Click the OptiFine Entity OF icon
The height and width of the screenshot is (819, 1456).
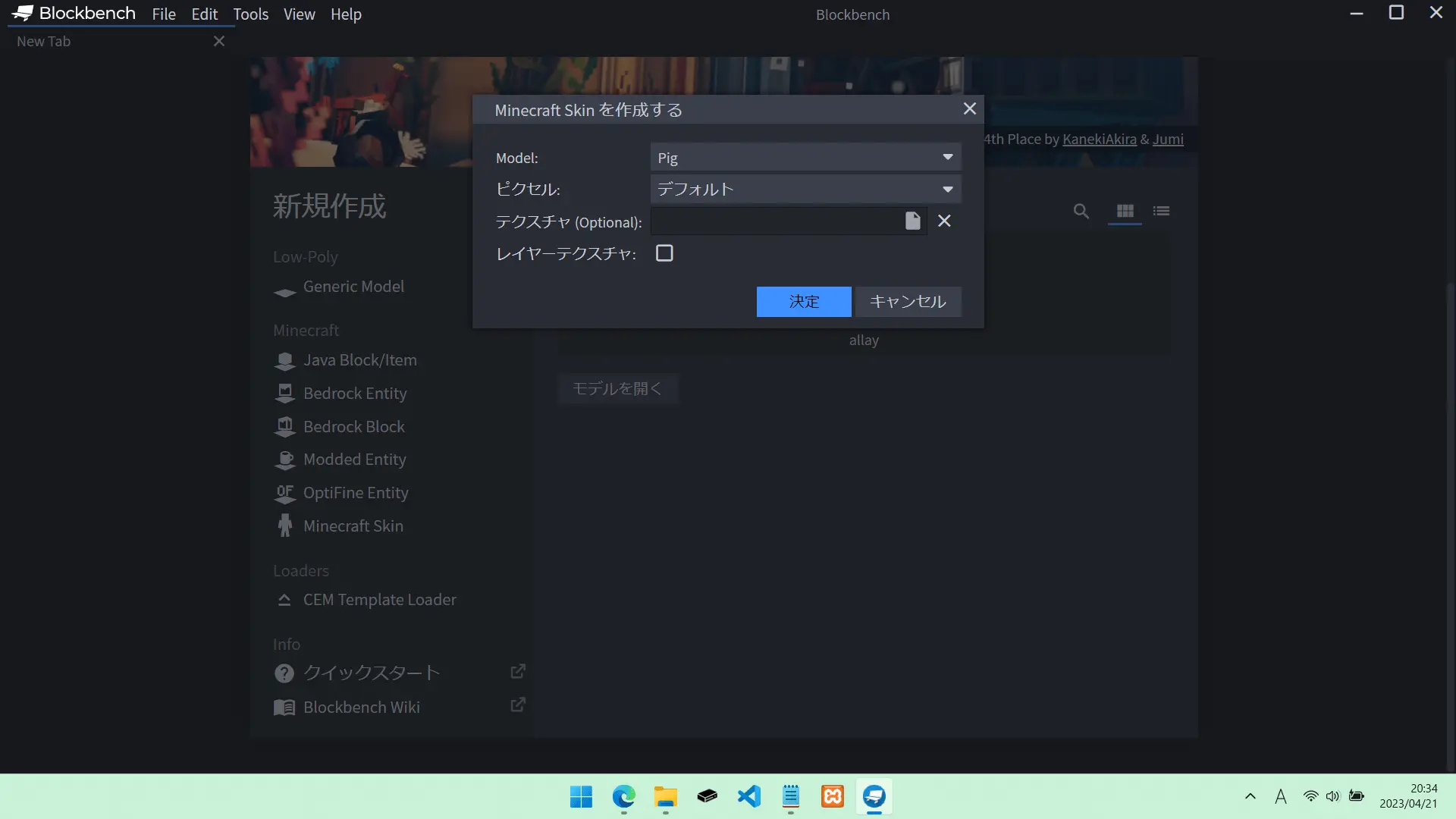[x=285, y=494]
